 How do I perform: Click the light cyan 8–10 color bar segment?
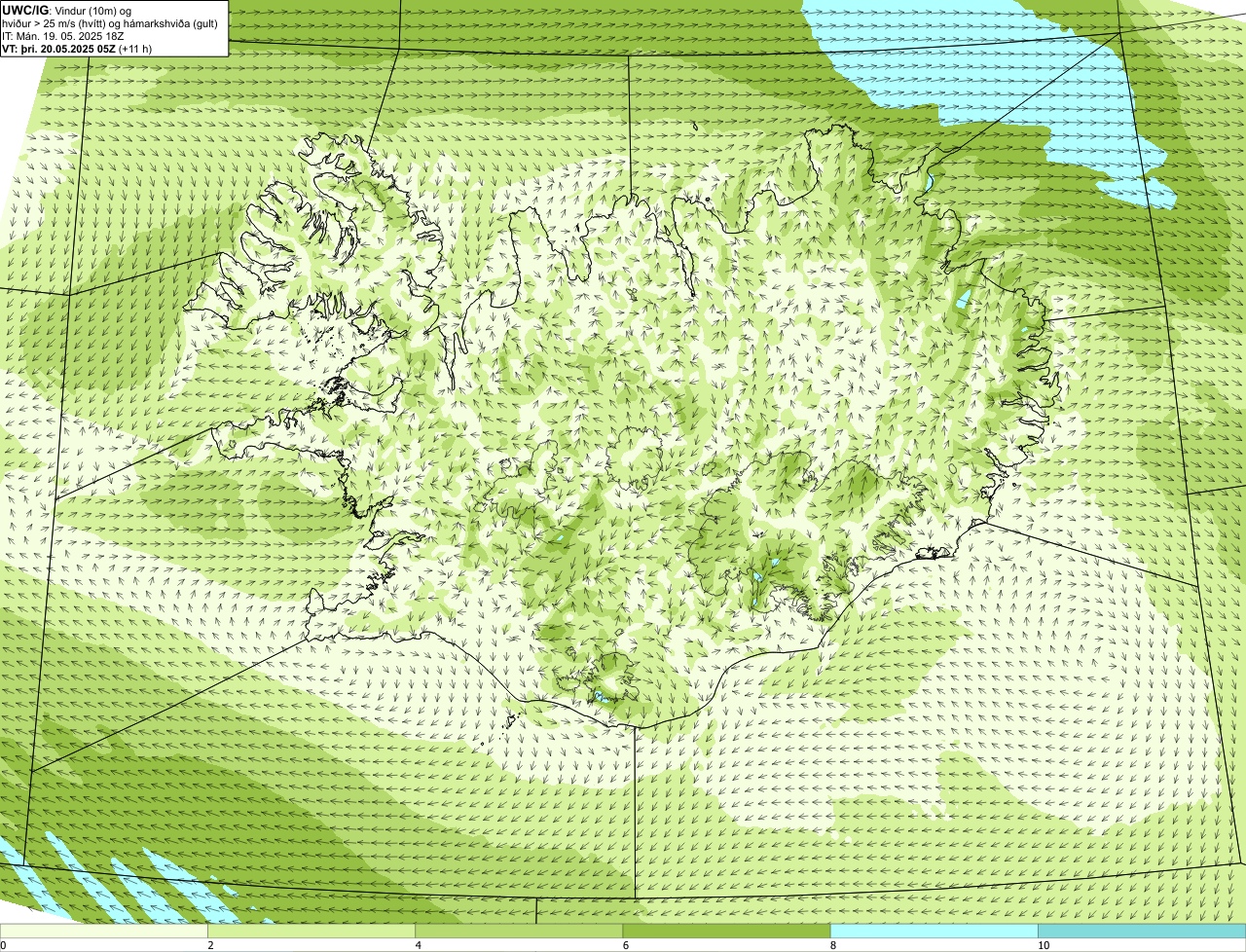point(934,932)
